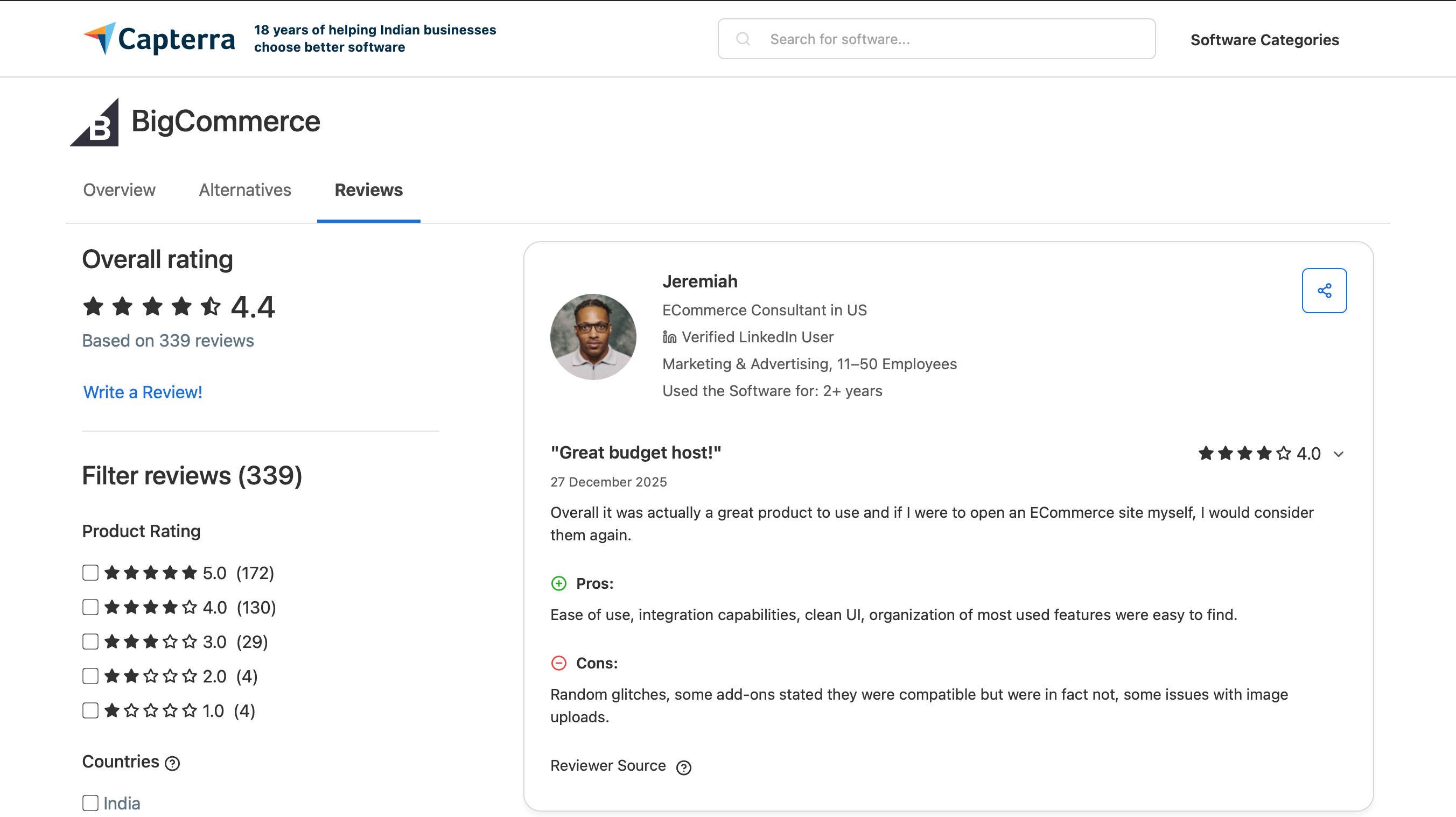Open the Software Categories menu

click(1264, 39)
